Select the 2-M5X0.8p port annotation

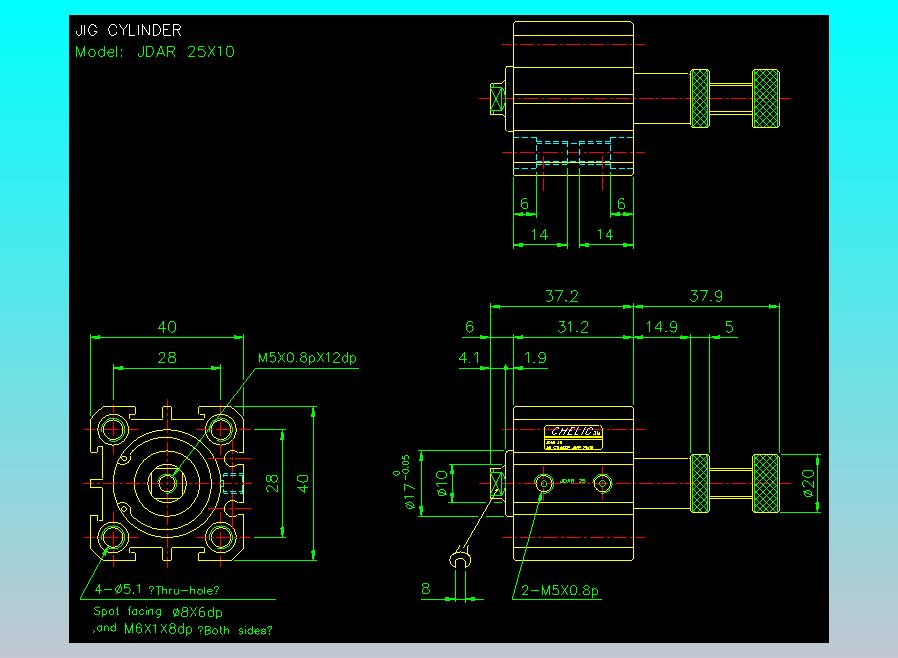(x=560, y=590)
